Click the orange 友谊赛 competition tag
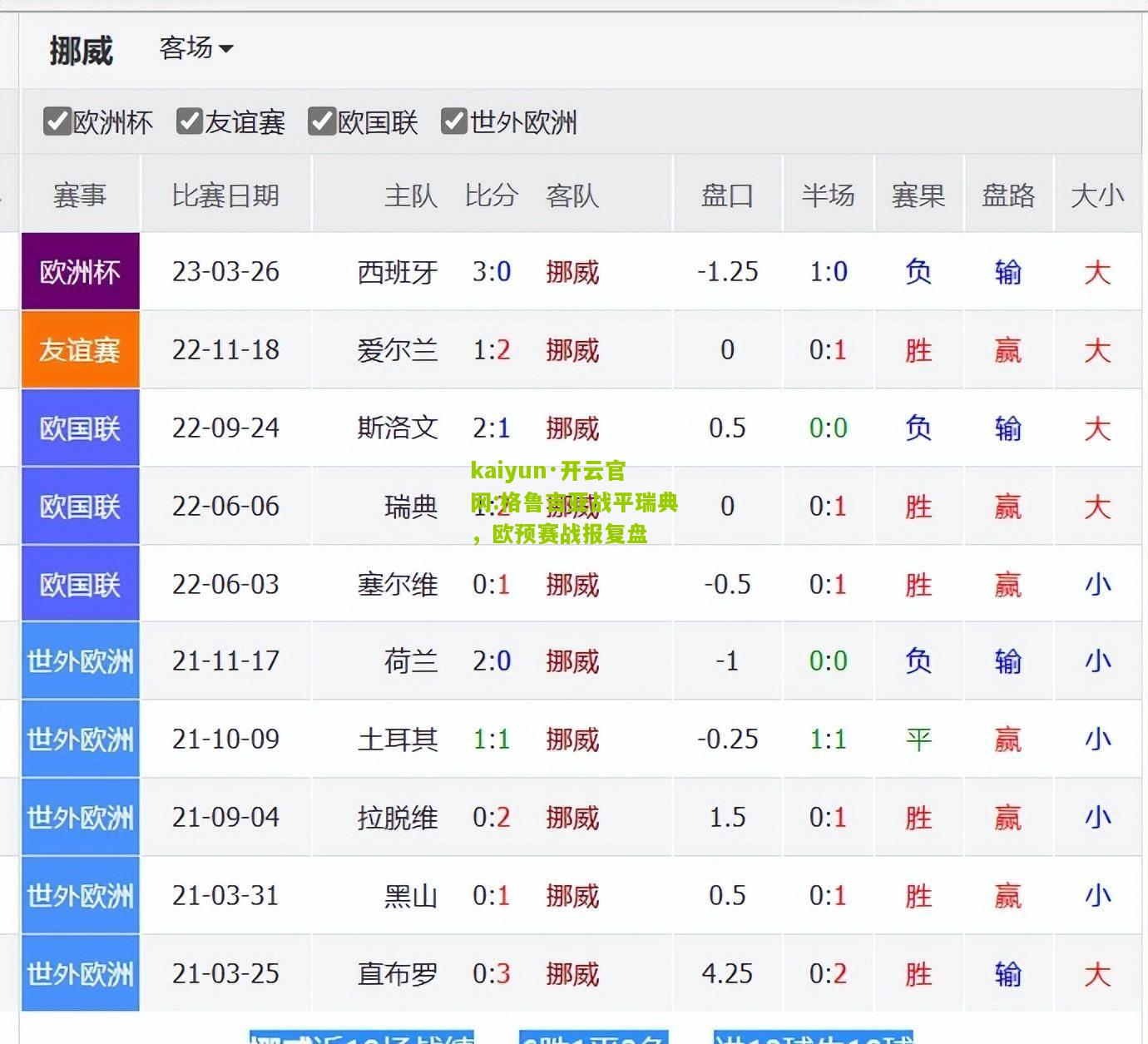Viewport: 1148px width, 1044px height. point(80,349)
